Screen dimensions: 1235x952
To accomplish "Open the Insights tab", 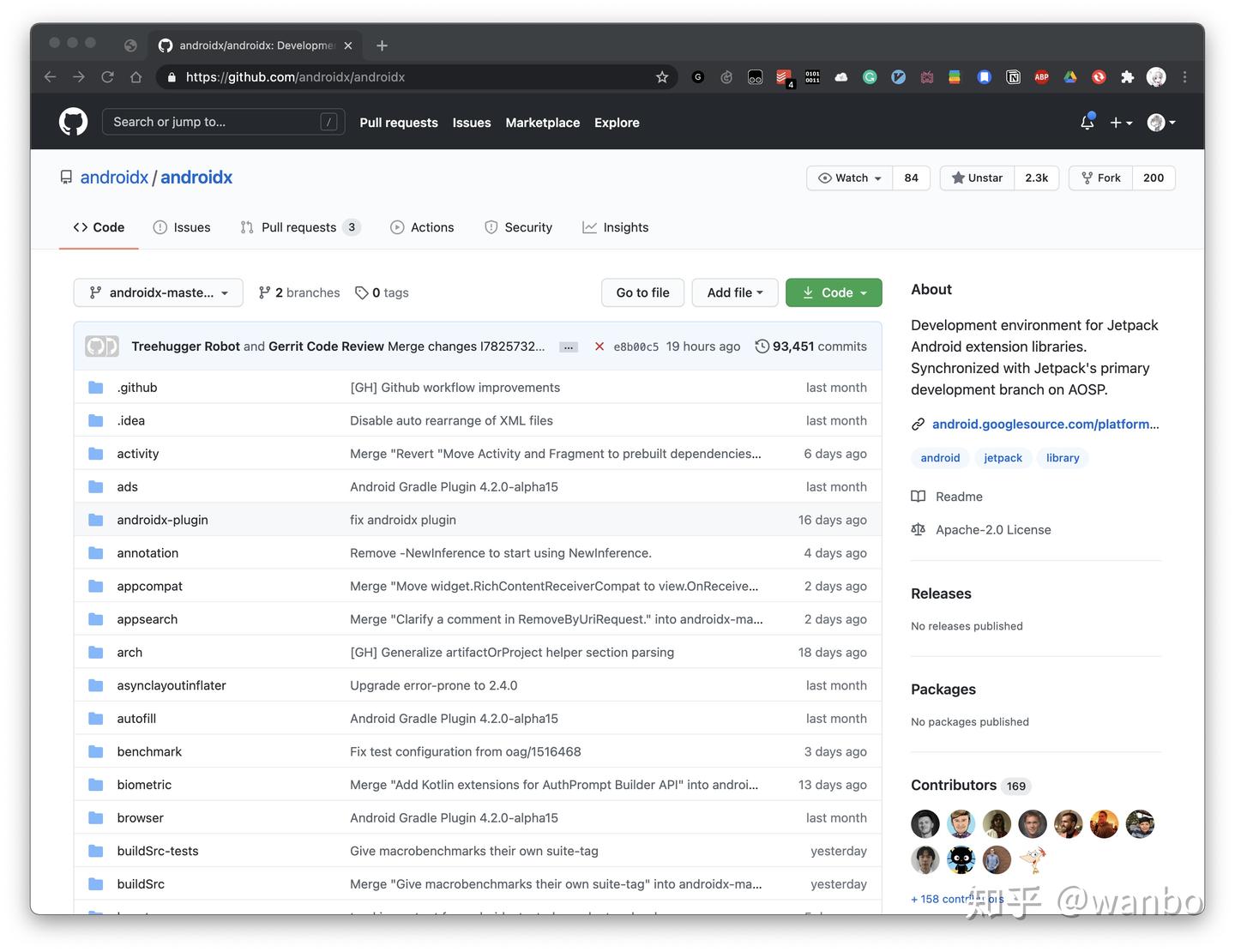I will pyautogui.click(x=616, y=227).
